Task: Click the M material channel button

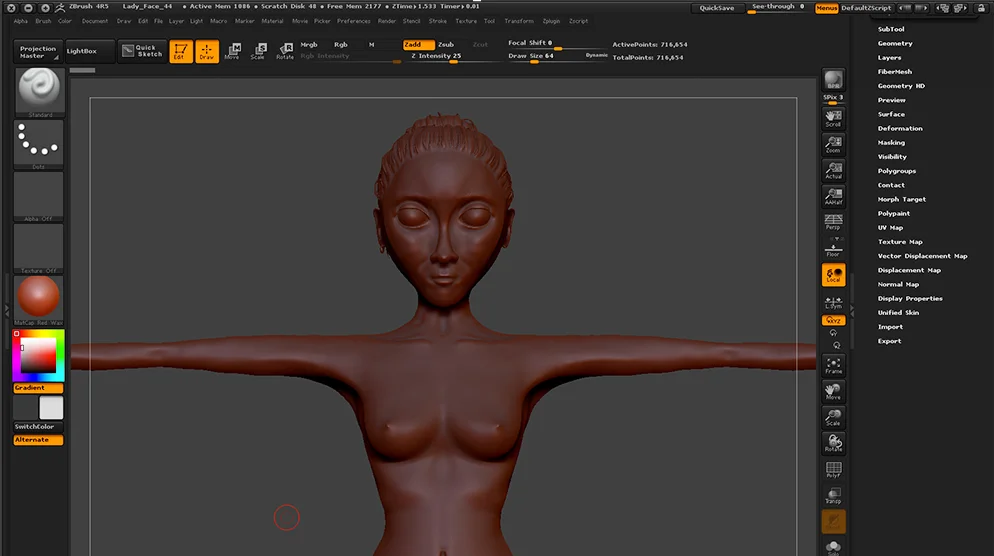Action: pos(371,44)
